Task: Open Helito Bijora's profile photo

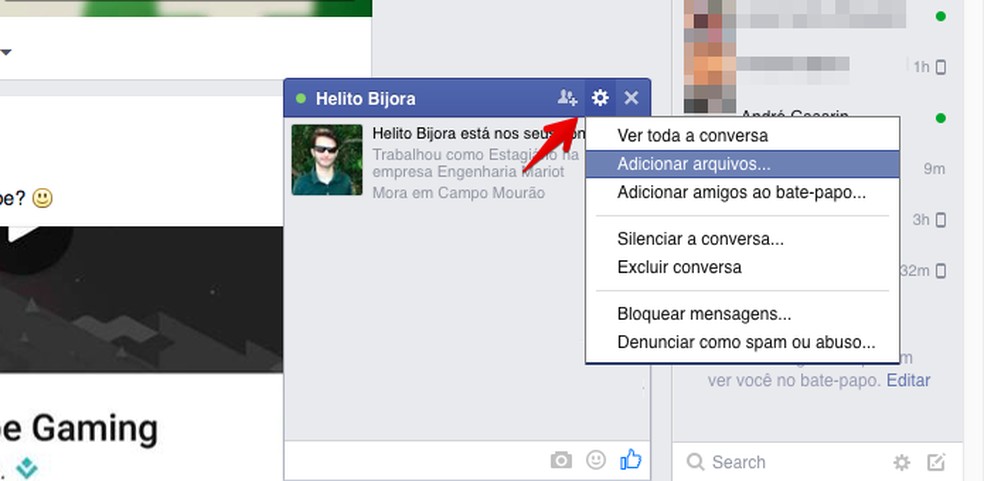Action: 327,159
